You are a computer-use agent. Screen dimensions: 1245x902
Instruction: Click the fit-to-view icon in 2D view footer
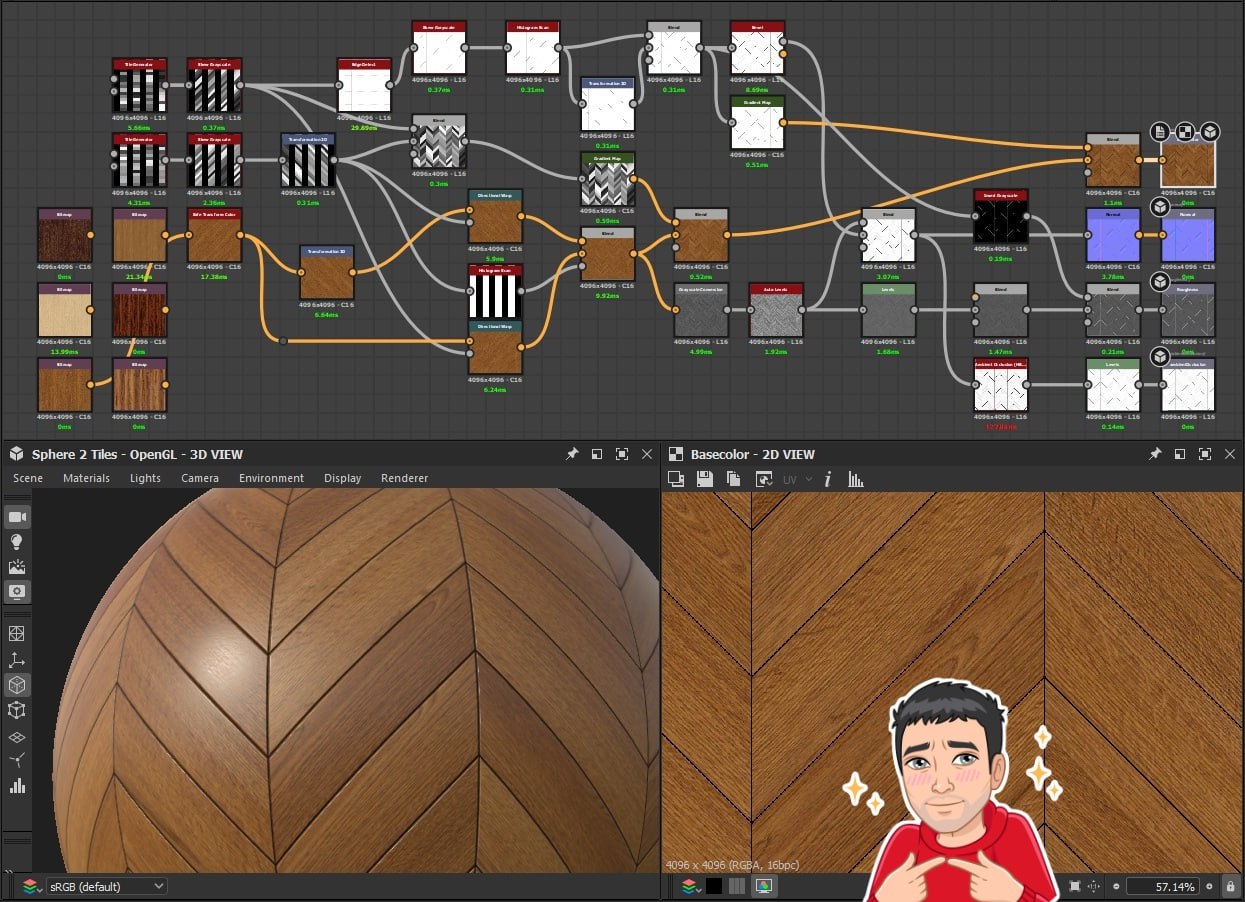tap(1075, 886)
